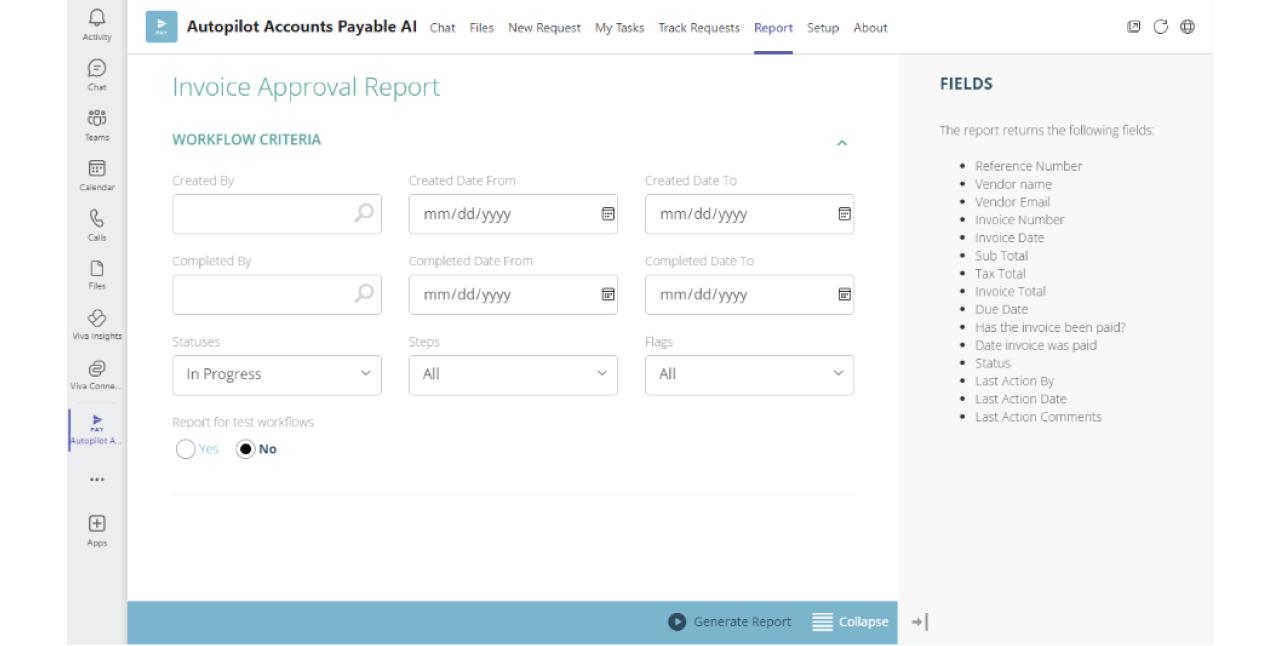The height and width of the screenshot is (646, 1280).
Task: Open the Flags dropdown
Action: coord(749,374)
